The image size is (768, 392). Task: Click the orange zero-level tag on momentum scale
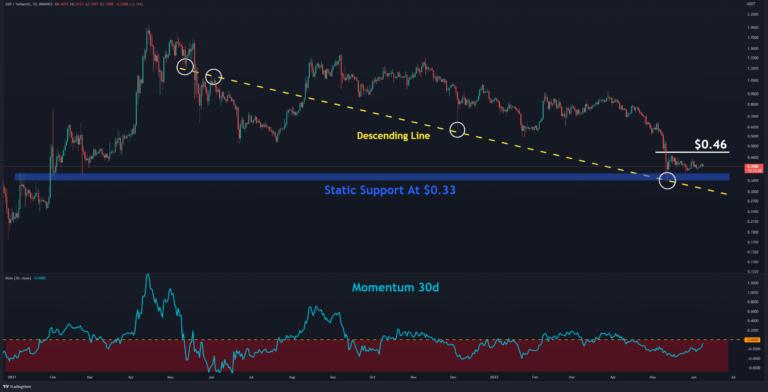pos(751,340)
